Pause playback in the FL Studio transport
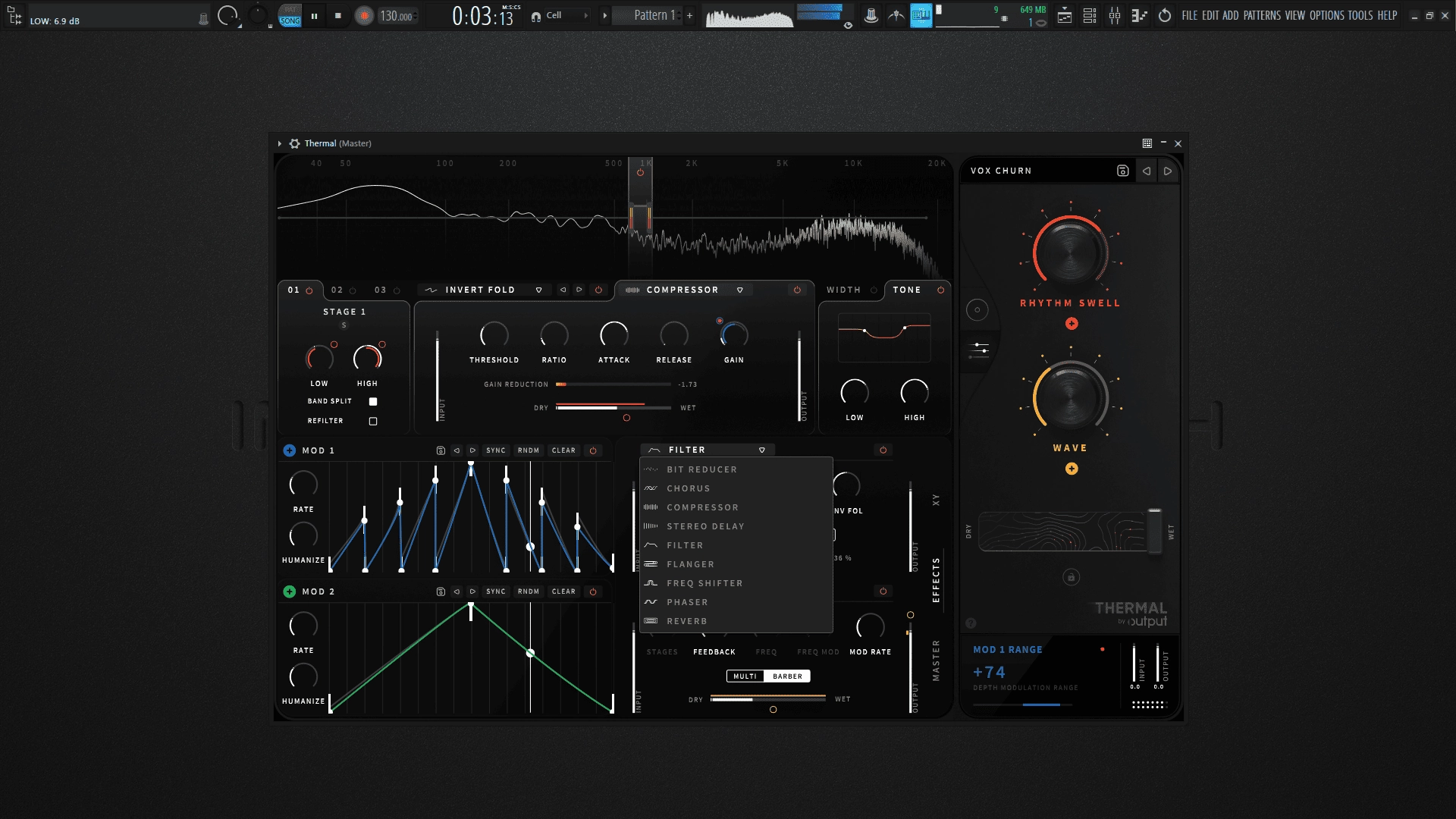 coord(314,15)
